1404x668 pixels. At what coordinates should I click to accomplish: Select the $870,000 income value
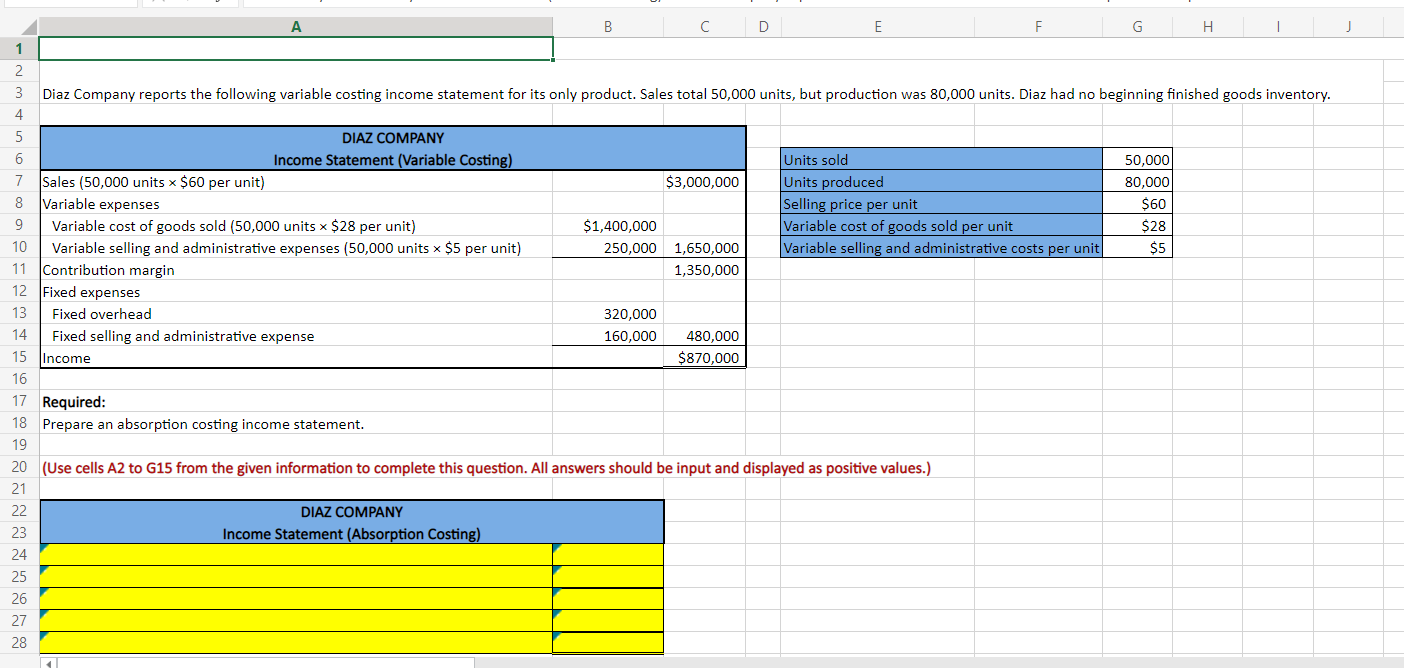click(x=705, y=358)
